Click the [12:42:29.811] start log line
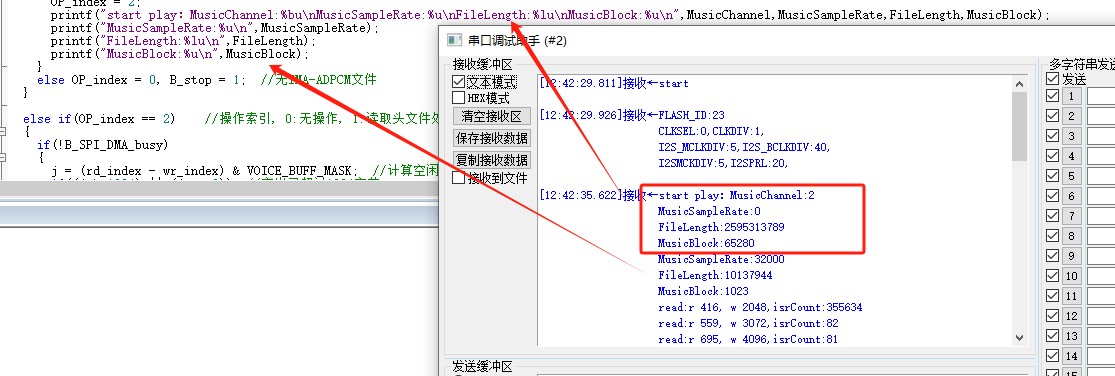The image size is (1115, 376). [614, 83]
